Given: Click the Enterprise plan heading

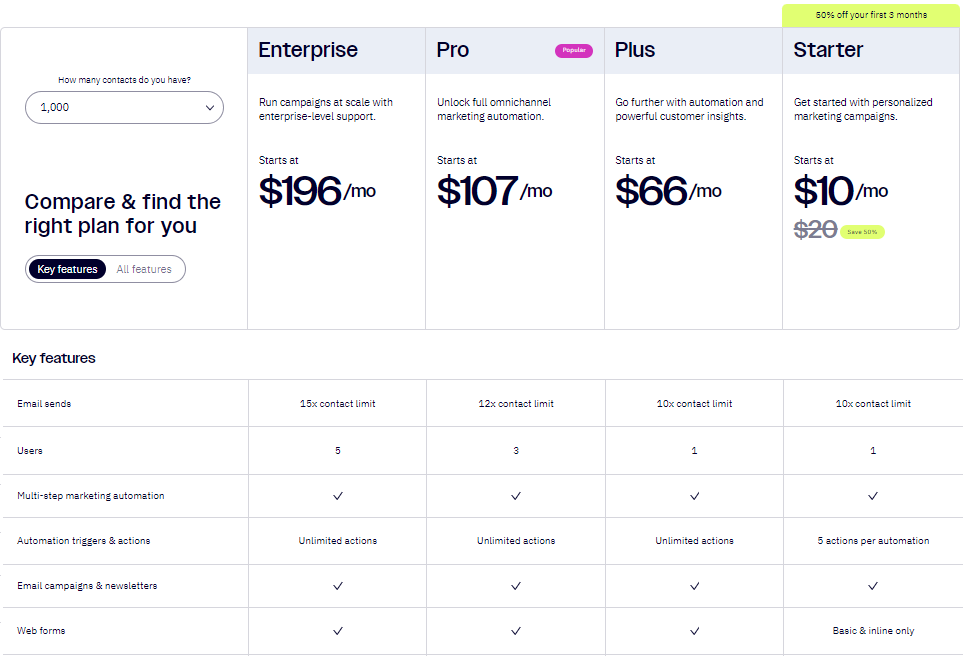Looking at the screenshot, I should 308,50.
